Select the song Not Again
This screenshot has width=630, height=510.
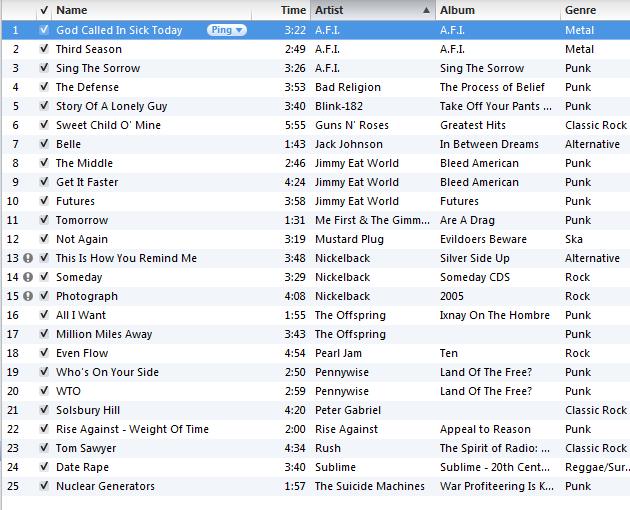[x=82, y=239]
